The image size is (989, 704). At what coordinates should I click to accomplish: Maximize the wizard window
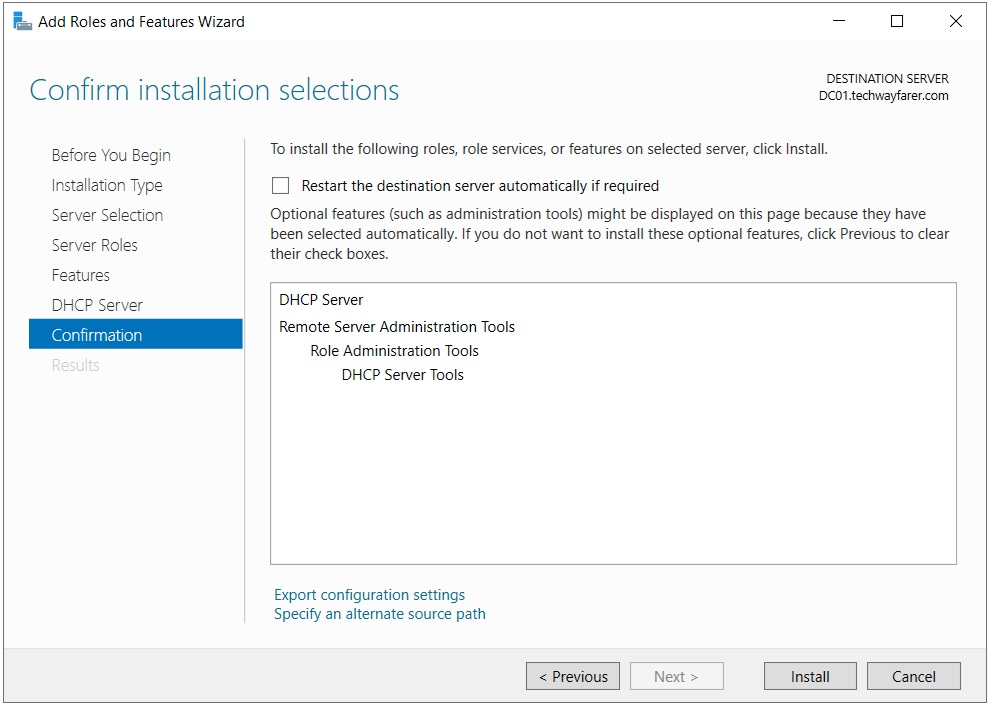point(897,21)
